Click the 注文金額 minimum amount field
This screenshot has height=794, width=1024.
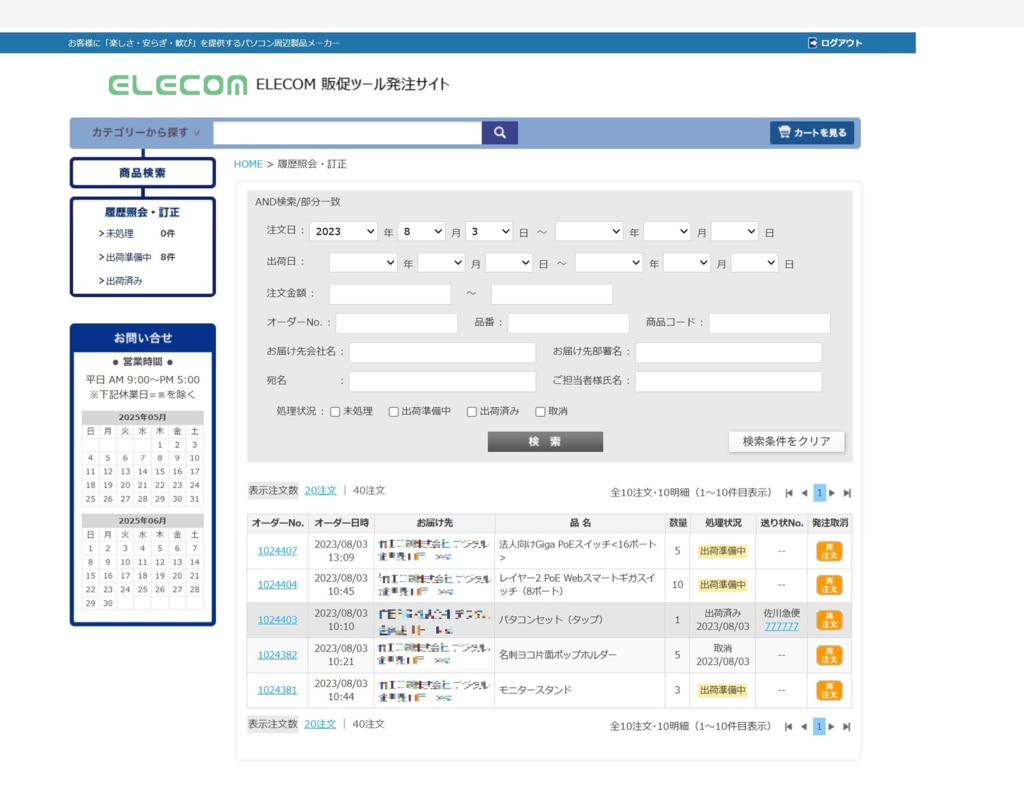(x=390, y=294)
